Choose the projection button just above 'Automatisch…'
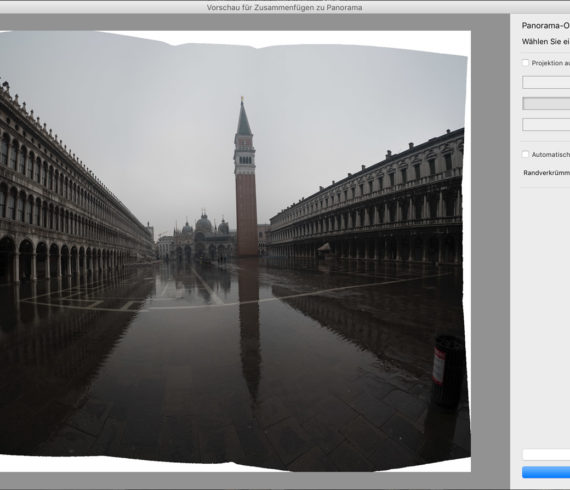 (546, 125)
